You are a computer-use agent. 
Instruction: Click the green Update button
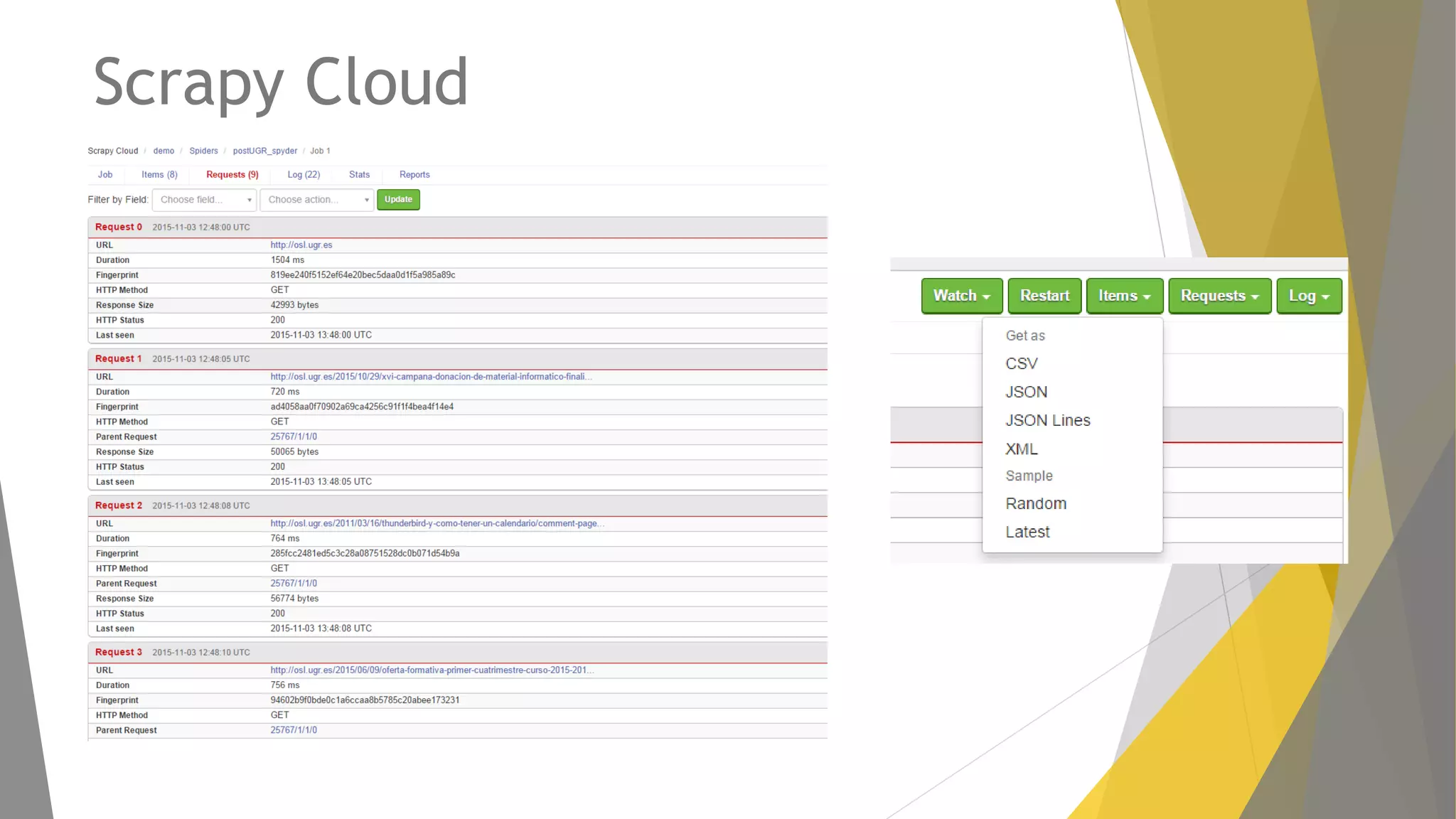coord(398,200)
